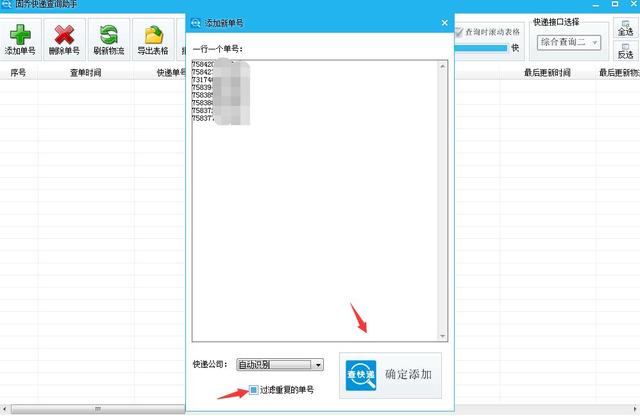
Task: Toggle the 过滤重复的单号 checkbox
Action: (x=253, y=390)
